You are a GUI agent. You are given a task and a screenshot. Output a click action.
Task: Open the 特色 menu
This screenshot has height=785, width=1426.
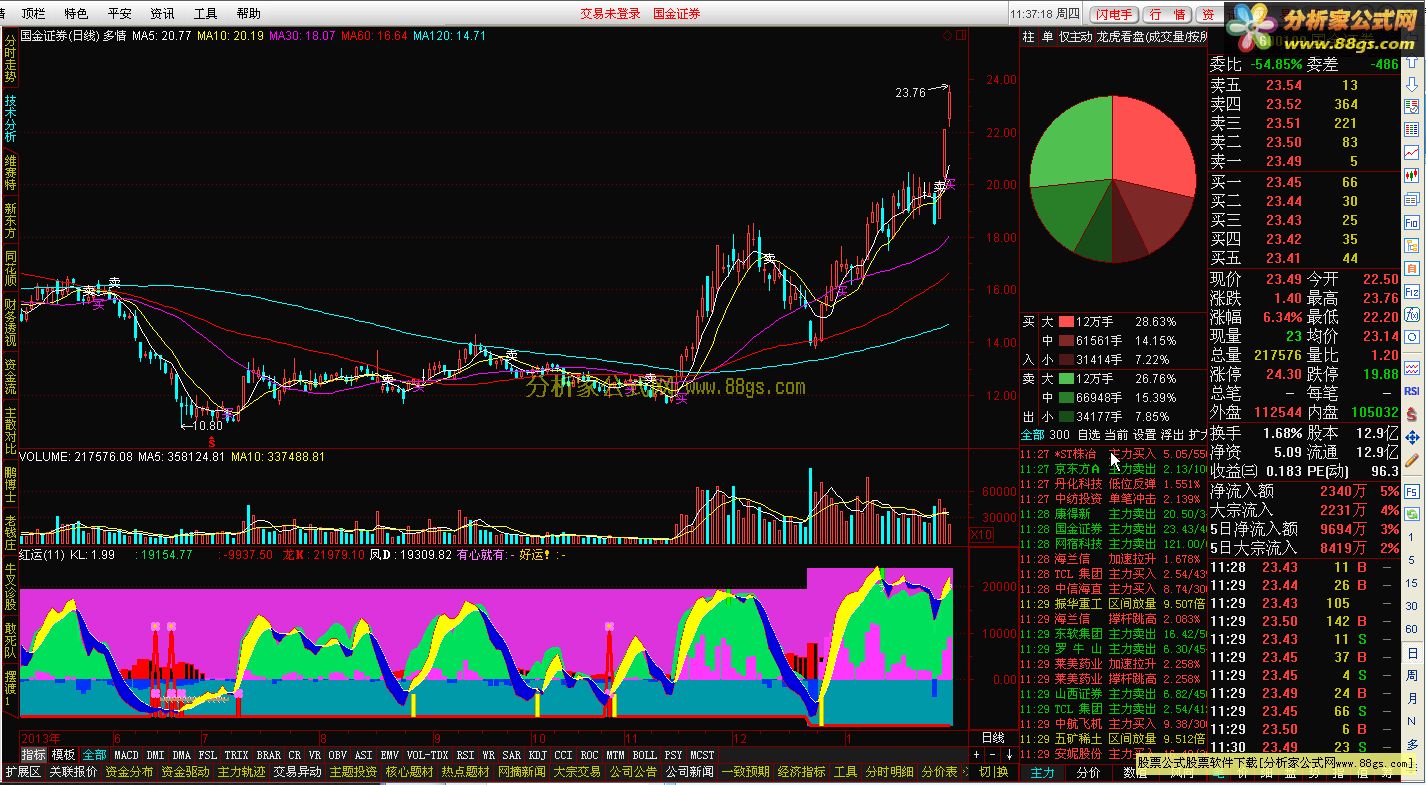75,14
